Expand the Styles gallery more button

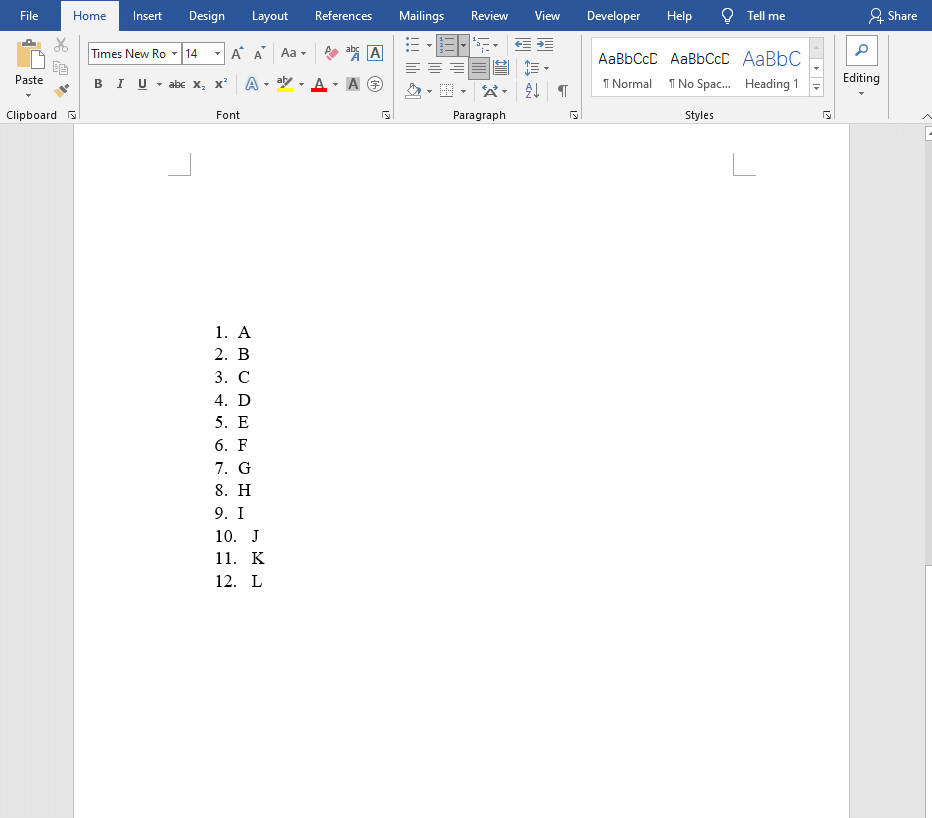817,87
